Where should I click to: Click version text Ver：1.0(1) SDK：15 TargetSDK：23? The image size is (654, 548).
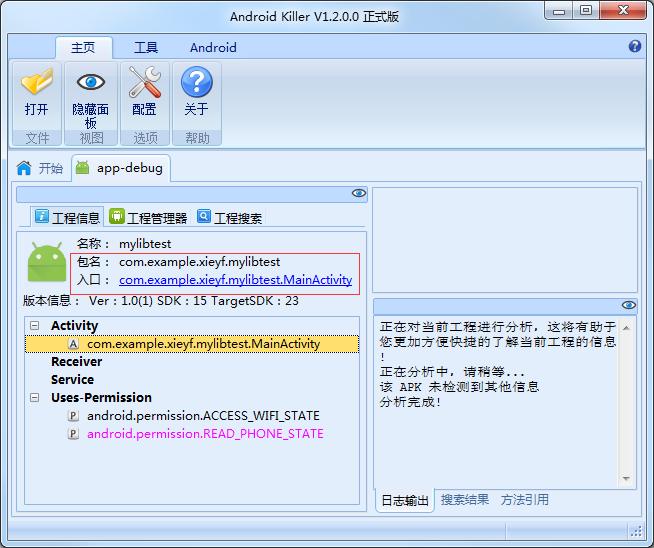[194, 301]
